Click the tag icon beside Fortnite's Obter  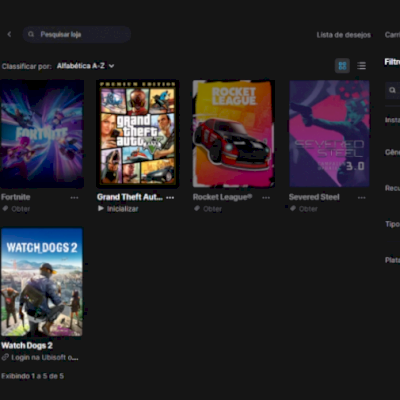pyautogui.click(x=5, y=209)
